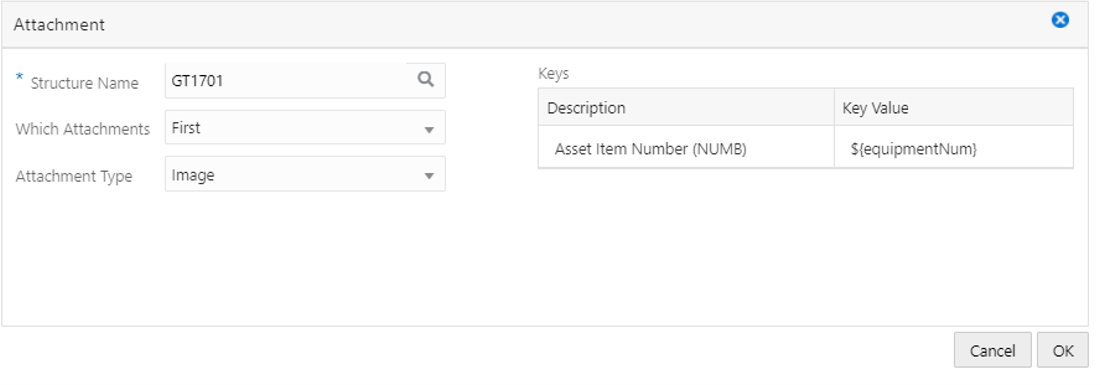This screenshot has width=1101, height=385.
Task: Click the Structure Name search magnifier icon
Action: click(x=426, y=79)
